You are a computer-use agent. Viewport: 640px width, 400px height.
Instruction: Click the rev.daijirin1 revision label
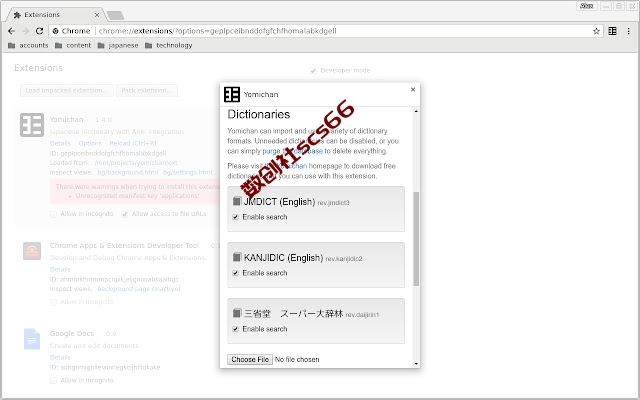362,315
